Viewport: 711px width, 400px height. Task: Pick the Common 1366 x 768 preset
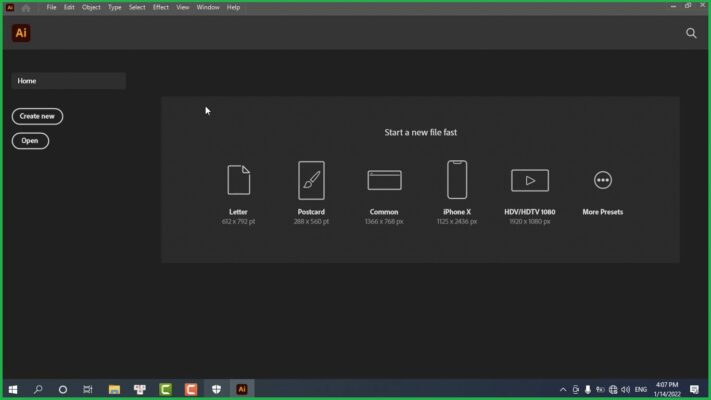(x=384, y=180)
